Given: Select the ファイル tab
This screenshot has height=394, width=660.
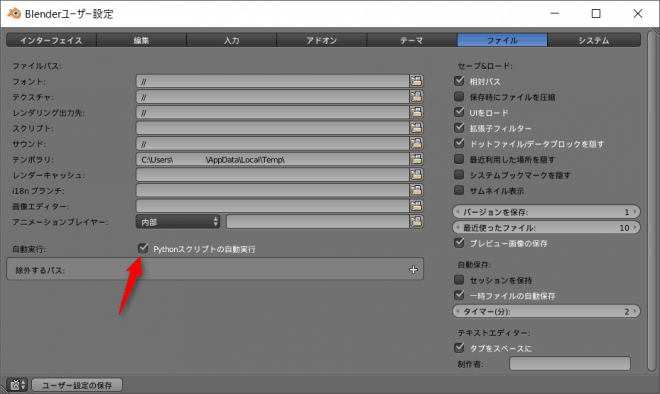Looking at the screenshot, I should [502, 40].
